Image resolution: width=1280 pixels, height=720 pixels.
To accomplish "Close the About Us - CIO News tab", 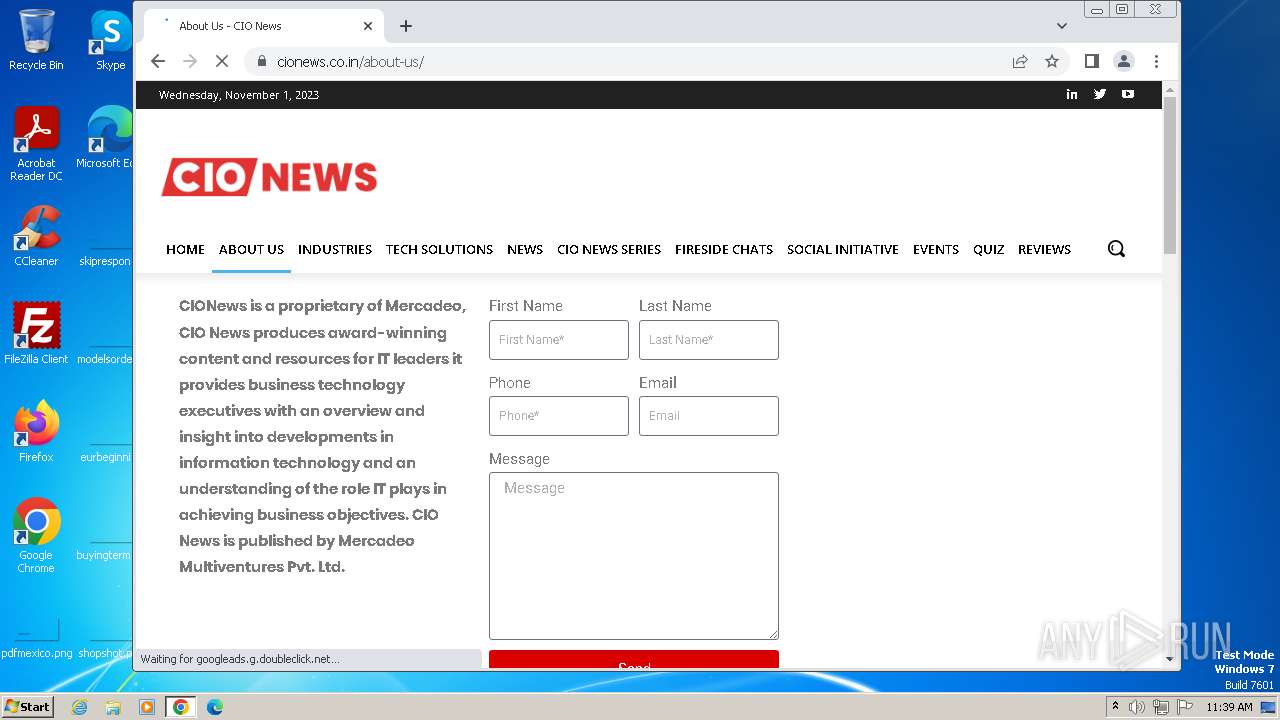I will pyautogui.click(x=368, y=26).
